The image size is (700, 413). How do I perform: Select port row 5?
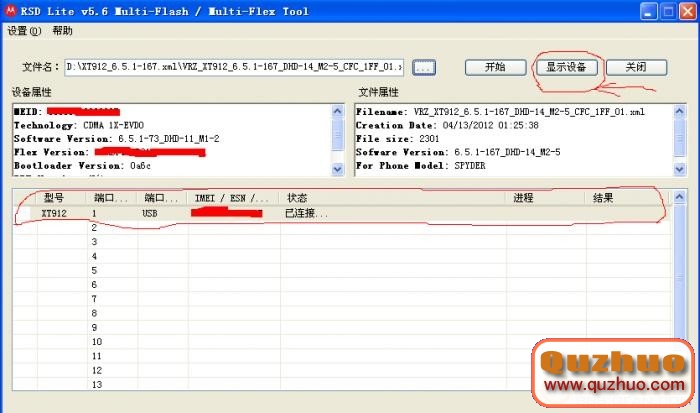pos(342,271)
